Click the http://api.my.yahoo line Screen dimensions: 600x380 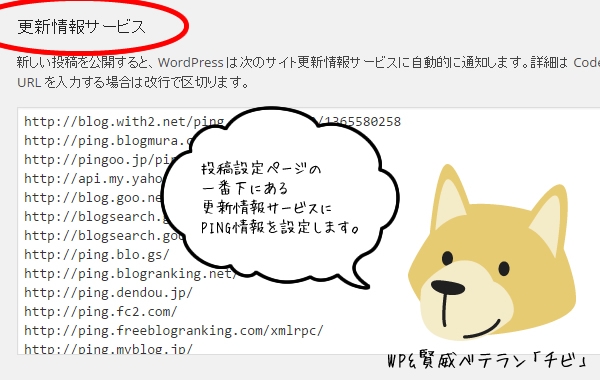tap(93, 179)
